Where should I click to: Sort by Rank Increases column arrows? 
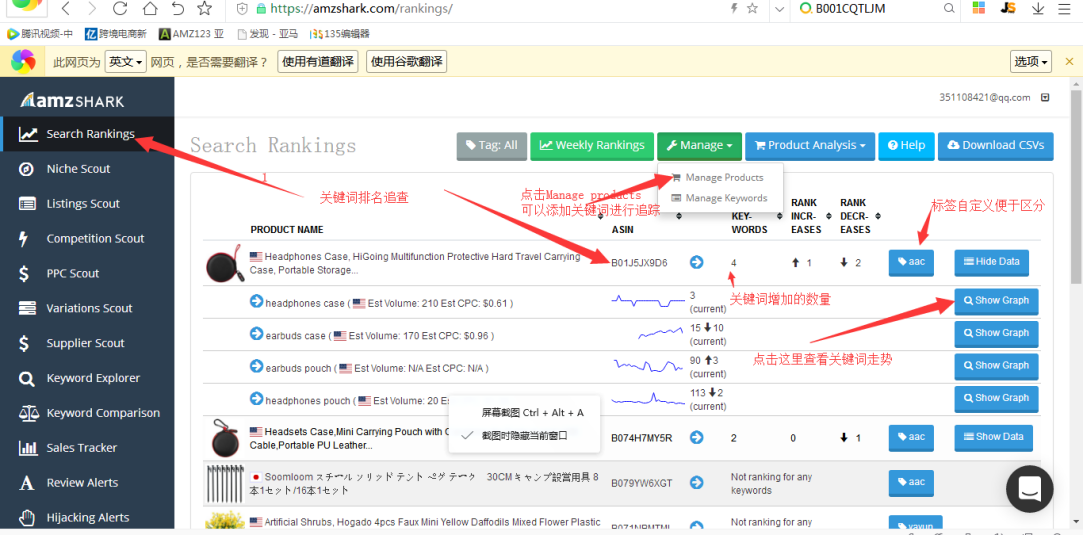[x=829, y=216]
